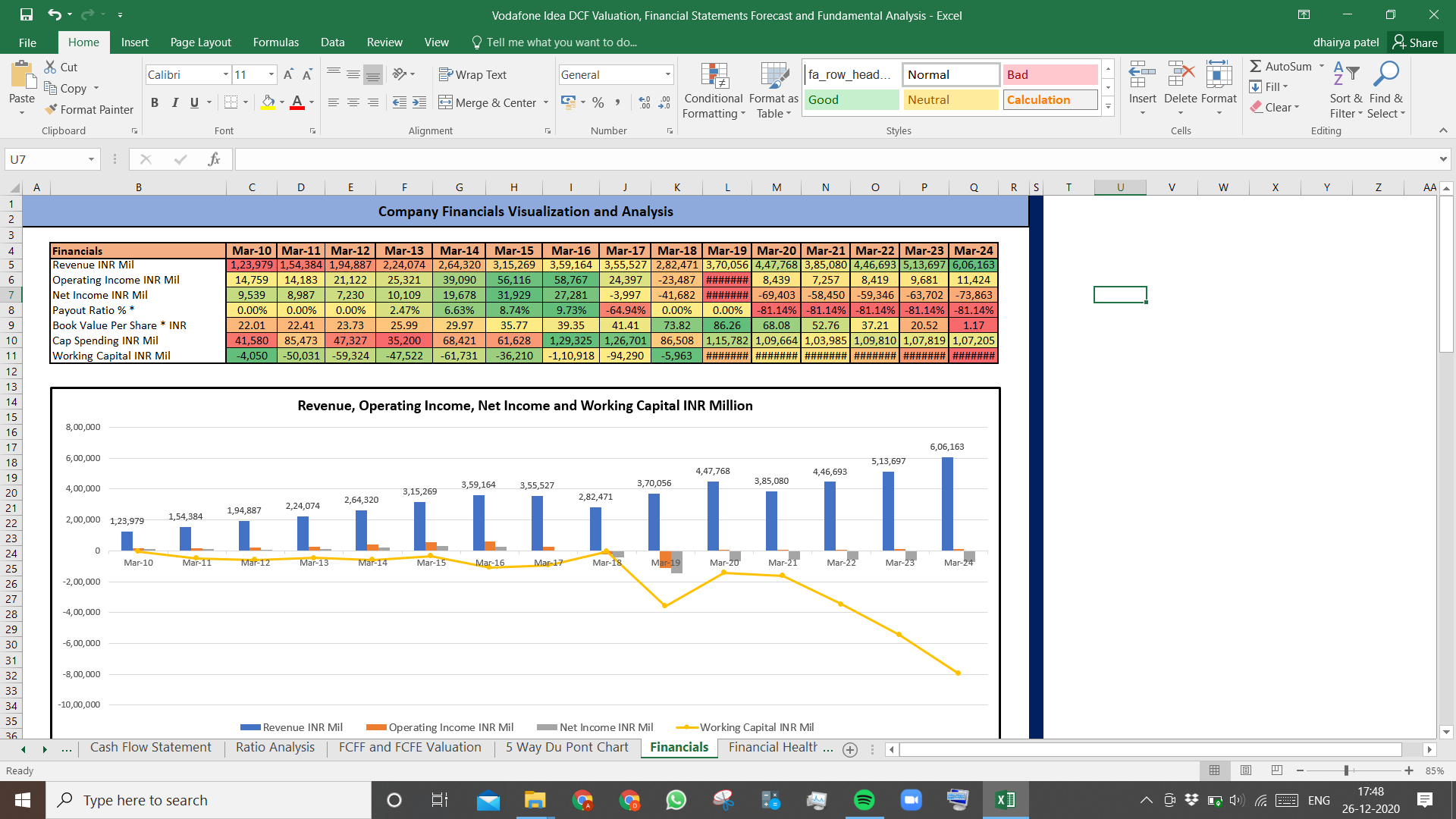Click Tell me what you want to do
This screenshot has height=819, width=1456.
tap(554, 42)
